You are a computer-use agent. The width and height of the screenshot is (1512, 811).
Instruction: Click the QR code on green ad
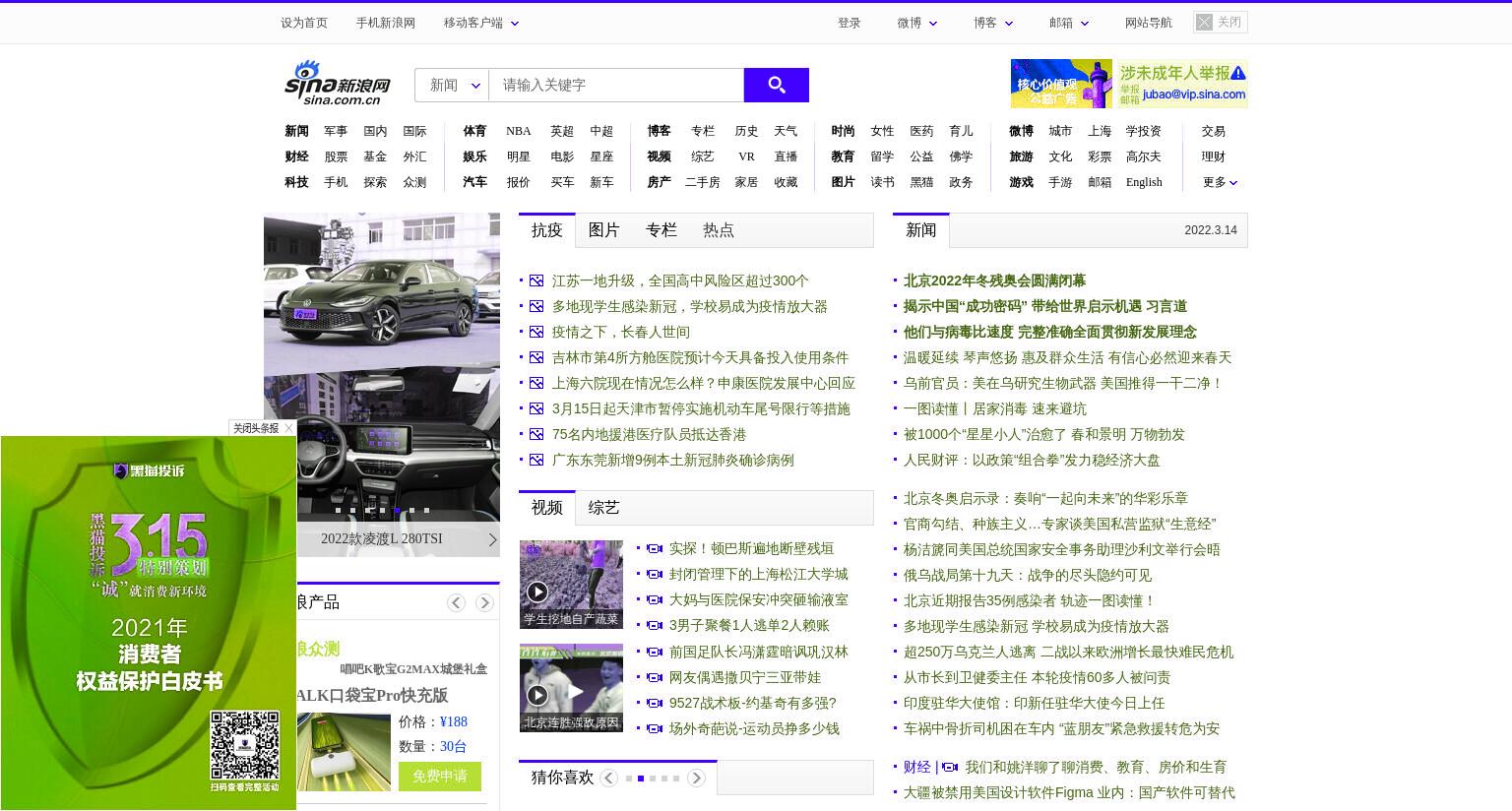click(244, 745)
